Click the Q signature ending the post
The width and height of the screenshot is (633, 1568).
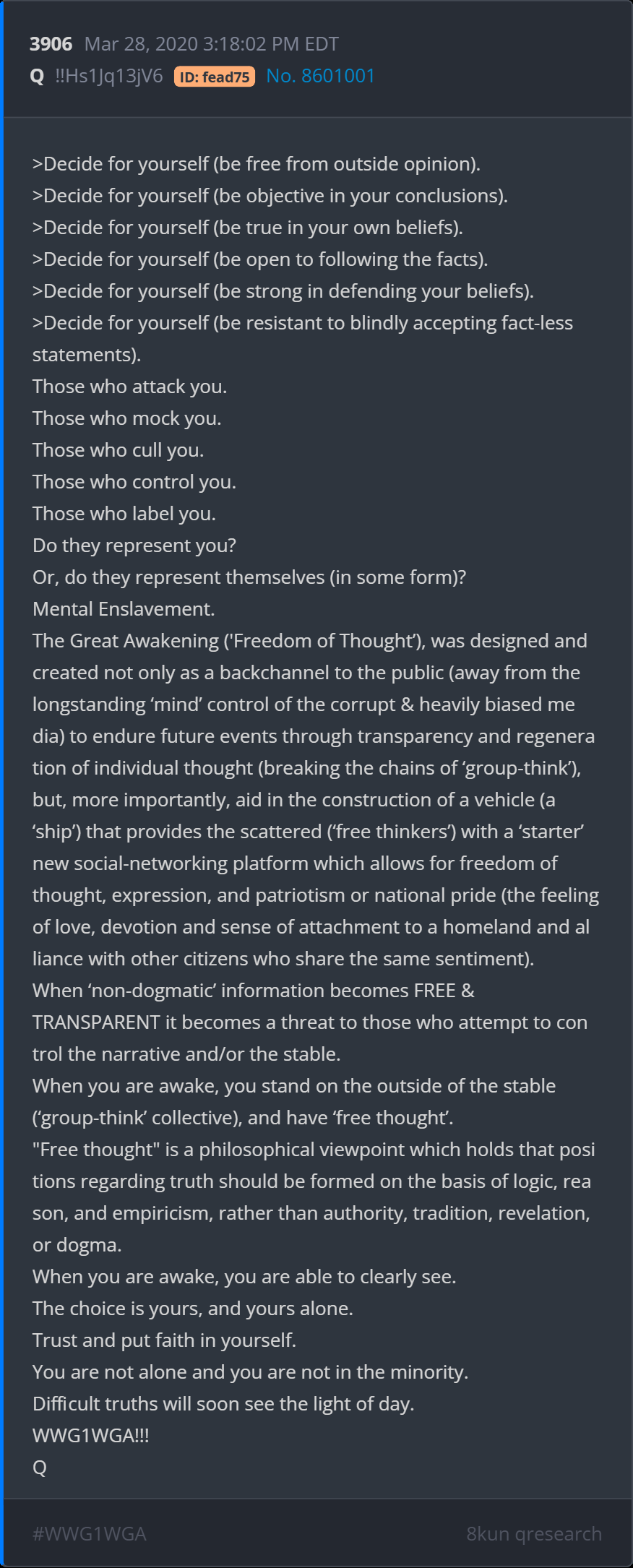click(40, 1468)
